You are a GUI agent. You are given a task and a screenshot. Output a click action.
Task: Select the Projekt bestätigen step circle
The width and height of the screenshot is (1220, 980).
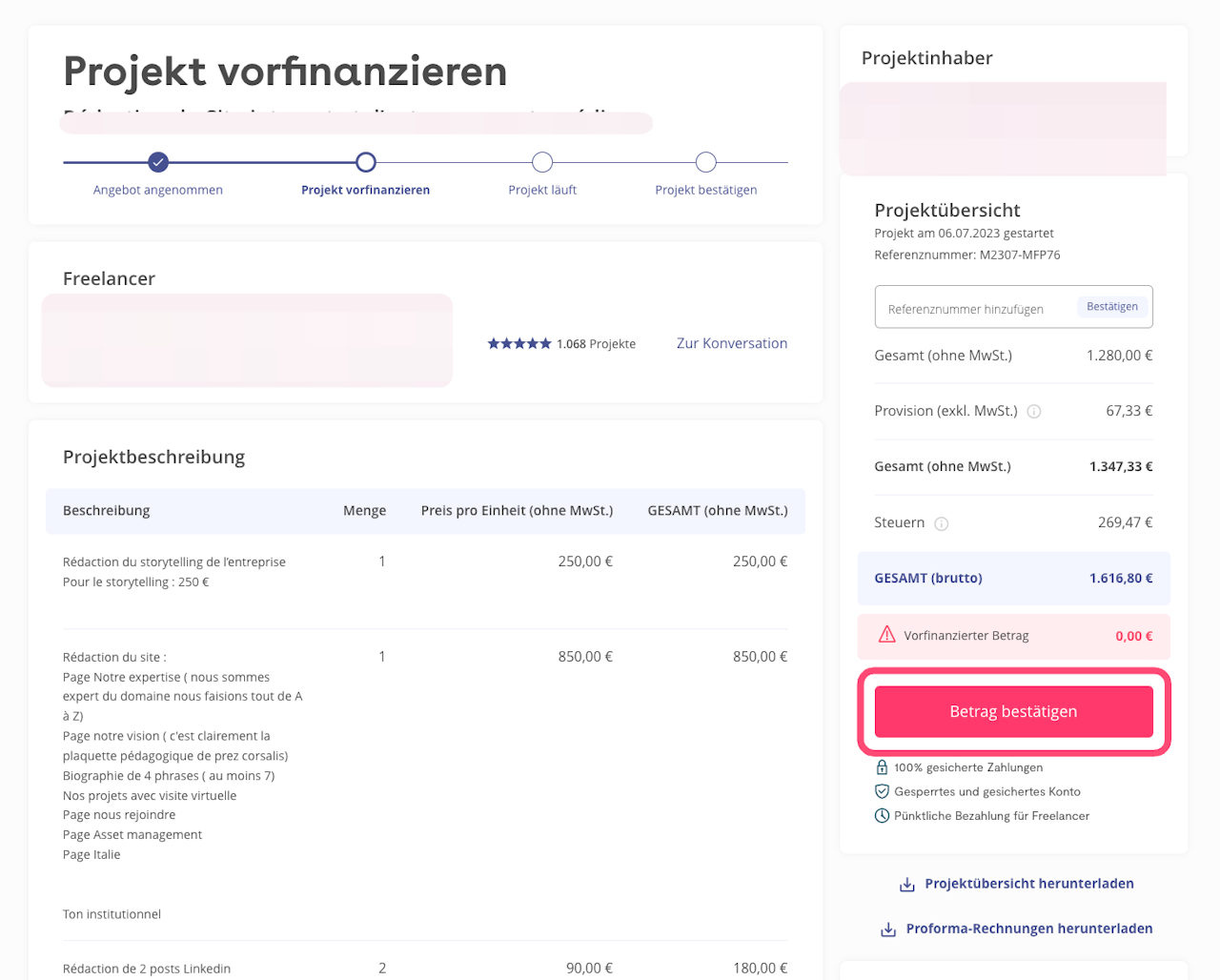705,162
